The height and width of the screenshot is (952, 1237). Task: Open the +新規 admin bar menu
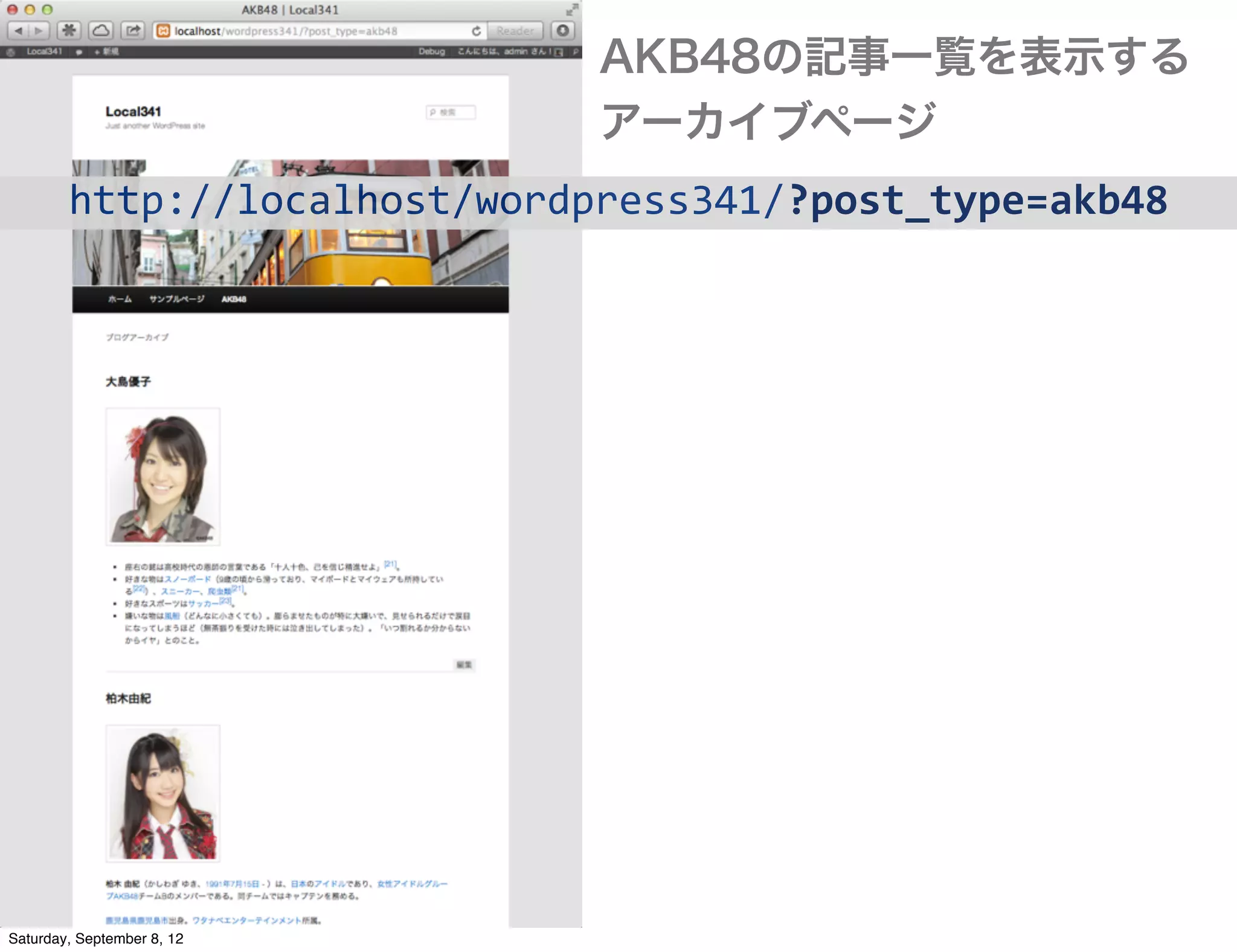pyautogui.click(x=106, y=52)
